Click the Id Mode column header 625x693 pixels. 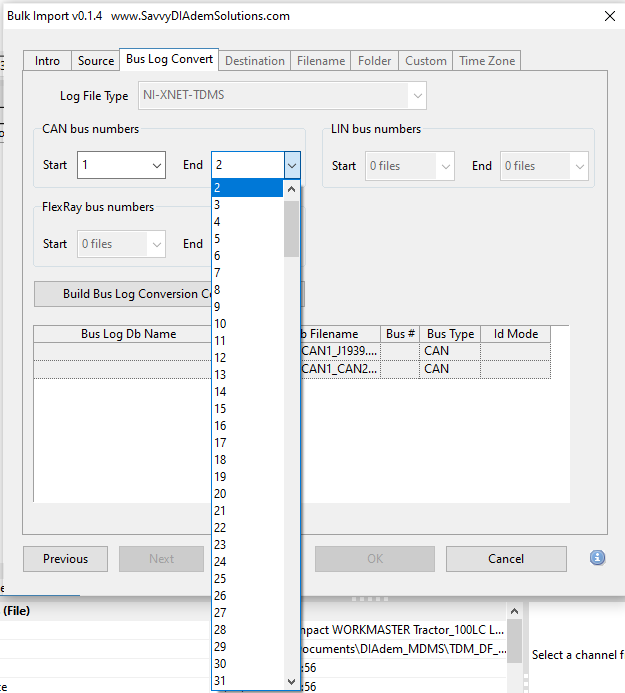tap(515, 334)
